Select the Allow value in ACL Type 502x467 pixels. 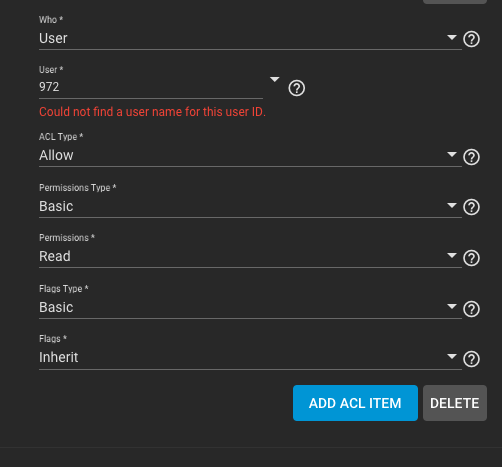click(x=56, y=155)
